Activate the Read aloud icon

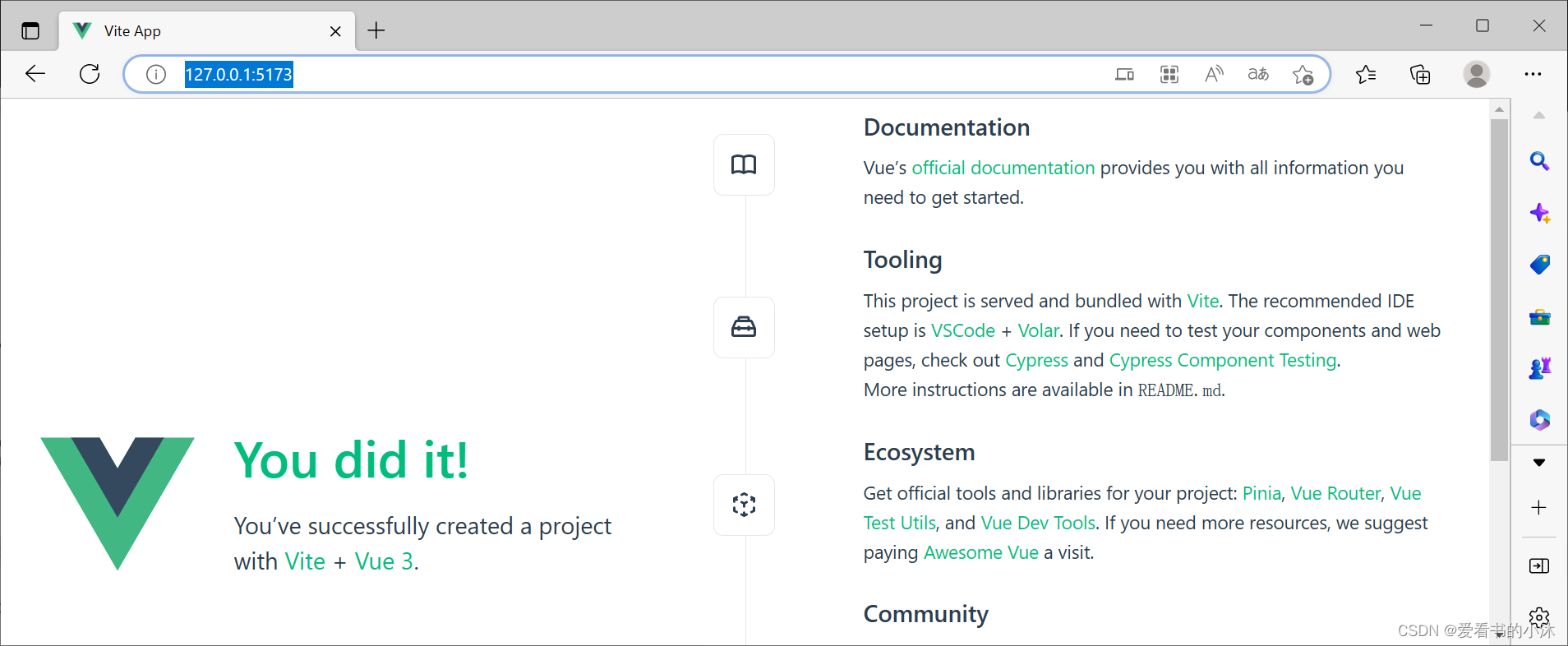coord(1214,75)
